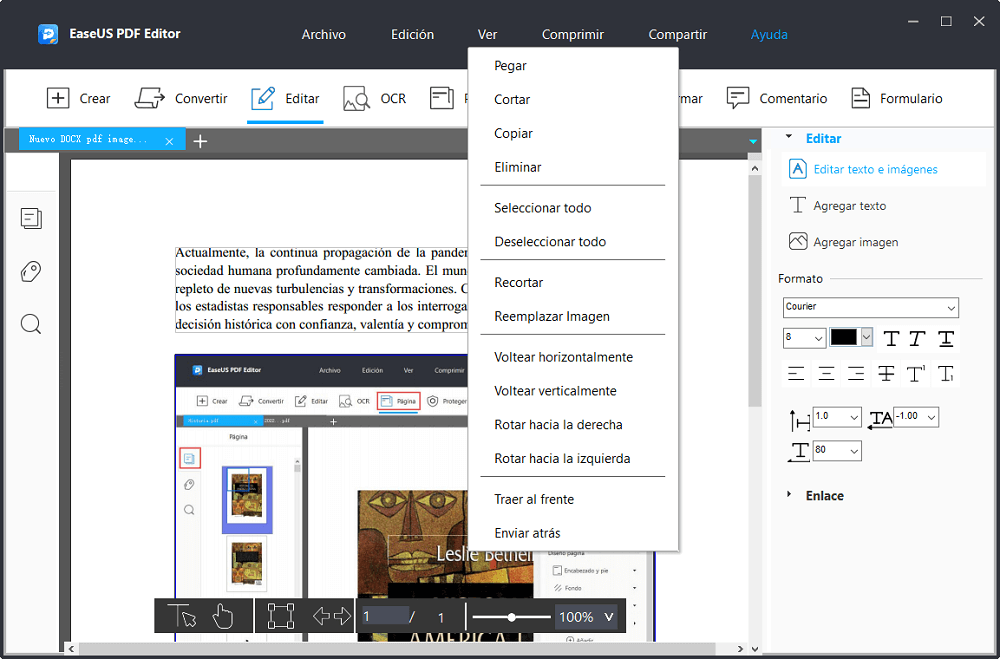Open horizontal scale 80 dropdown
The image size is (1000, 659).
[x=837, y=451]
